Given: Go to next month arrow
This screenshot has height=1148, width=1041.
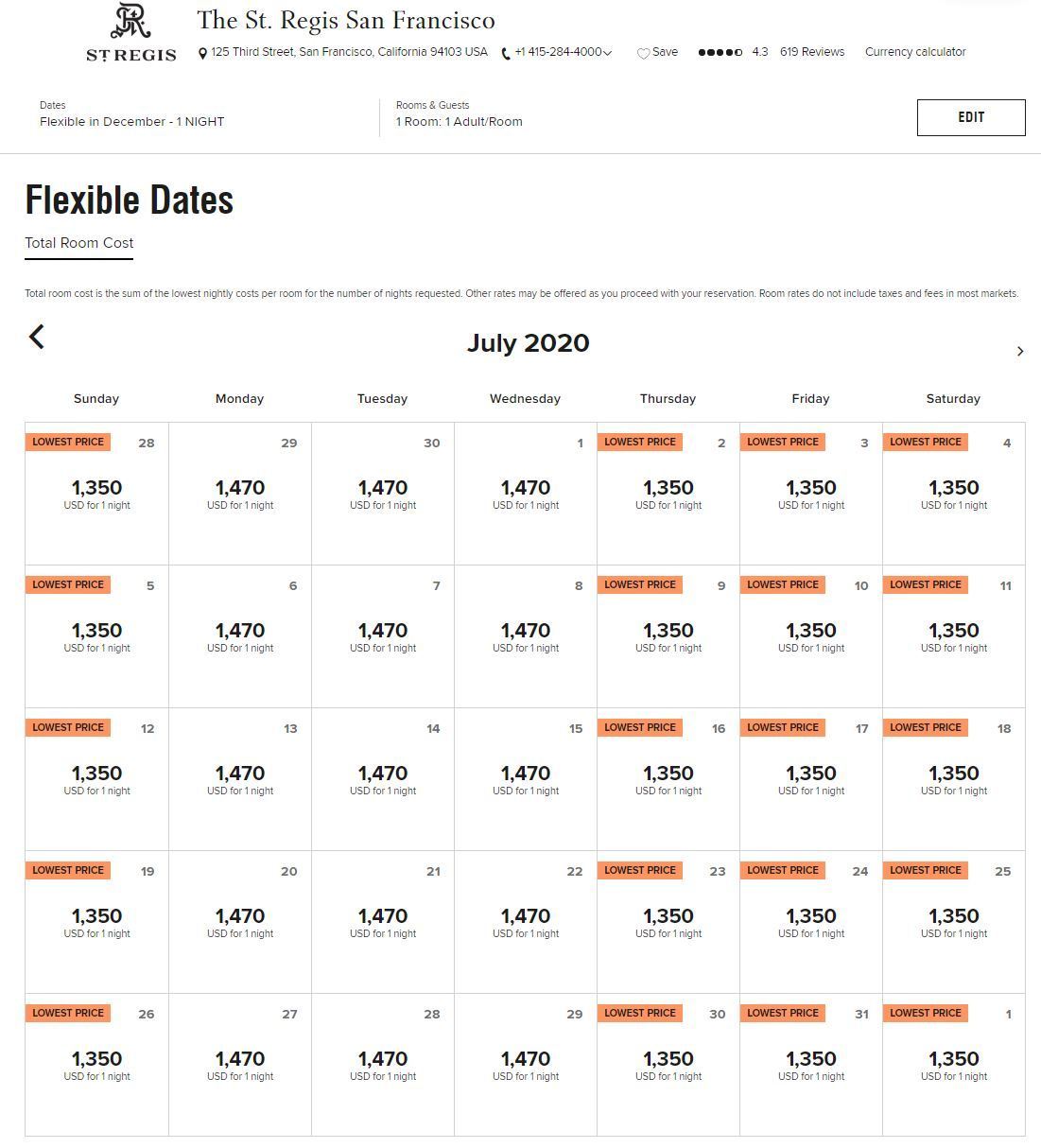Looking at the screenshot, I should click(1019, 351).
